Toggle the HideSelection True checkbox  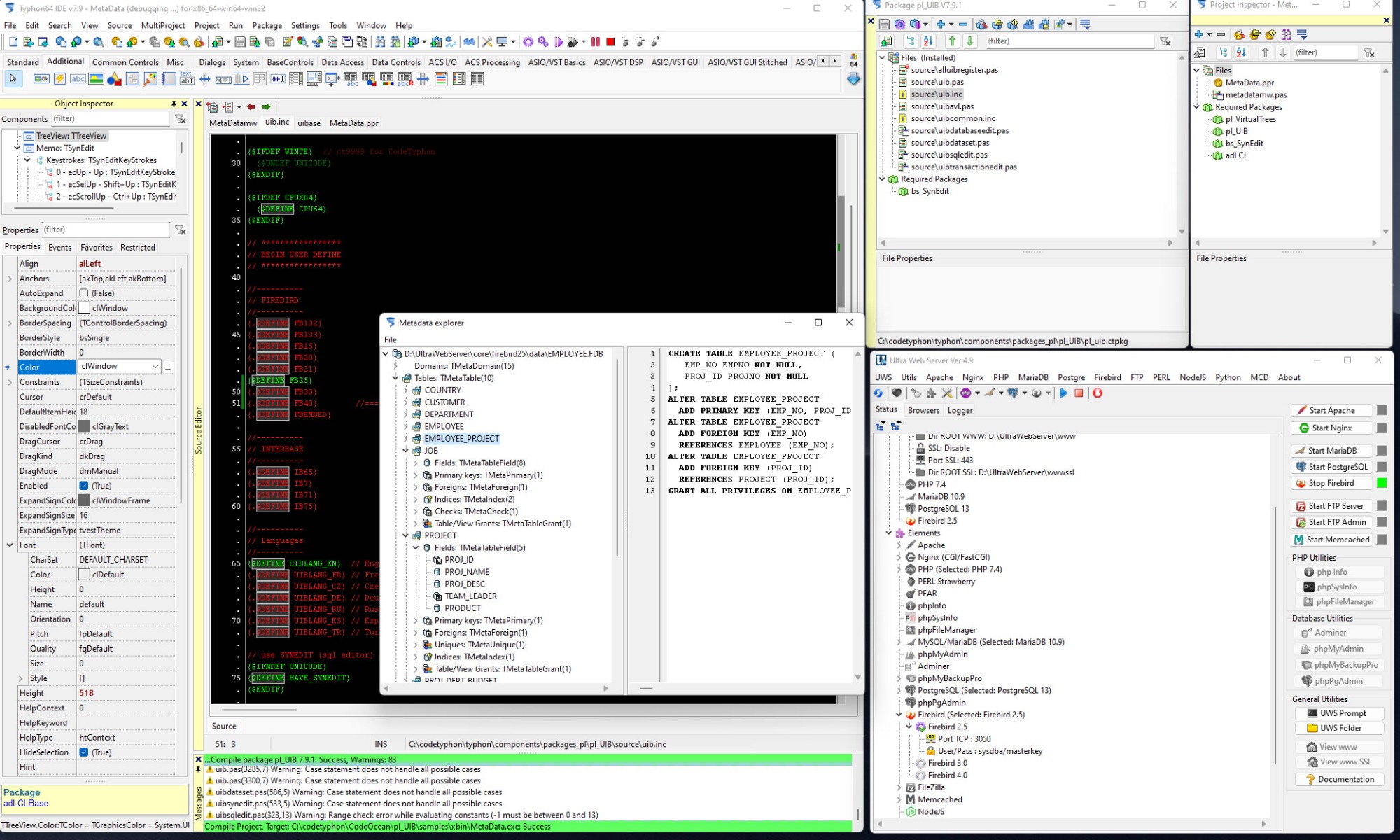[x=84, y=752]
